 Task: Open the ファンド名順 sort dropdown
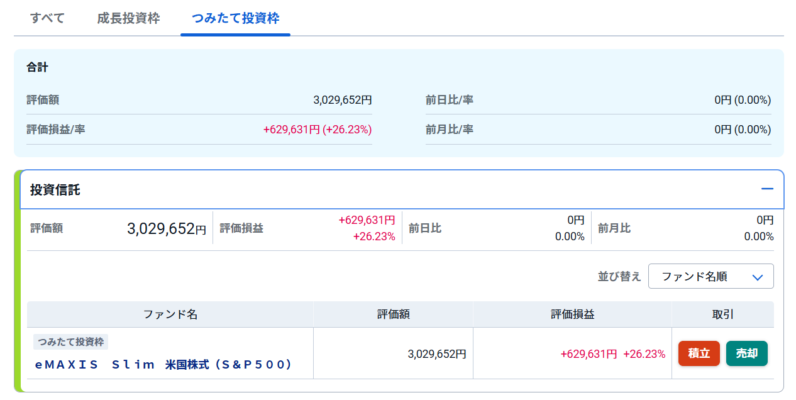[710, 277]
